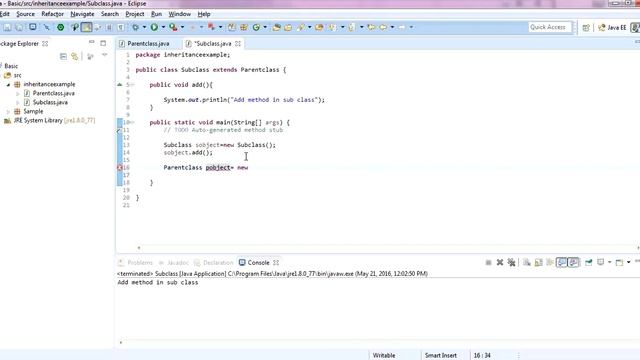Image resolution: width=640 pixels, height=360 pixels.
Task: Open the Debug button dropdown arrow
Action: pyautogui.click(x=144, y=27)
